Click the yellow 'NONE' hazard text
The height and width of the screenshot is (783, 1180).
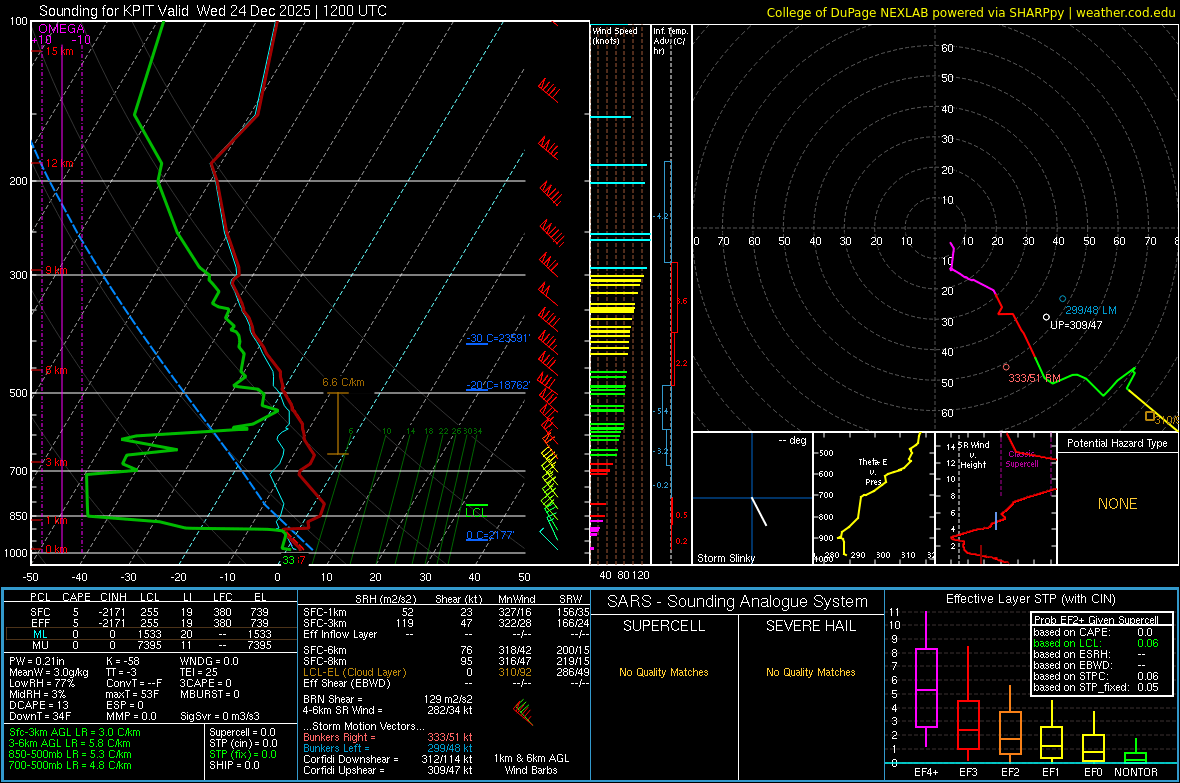[1117, 504]
